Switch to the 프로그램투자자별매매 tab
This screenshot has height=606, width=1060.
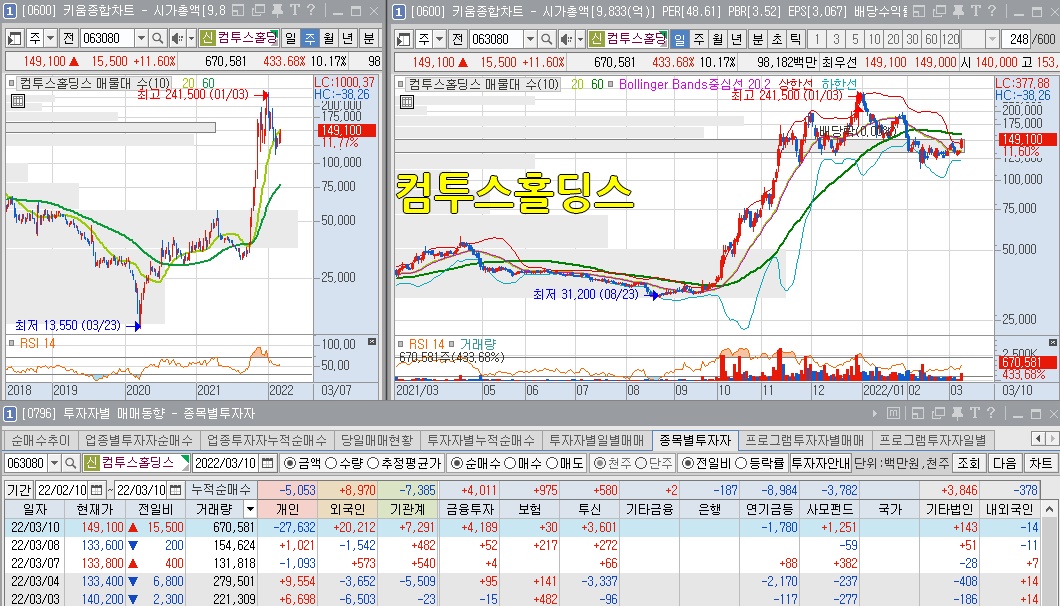(804, 440)
